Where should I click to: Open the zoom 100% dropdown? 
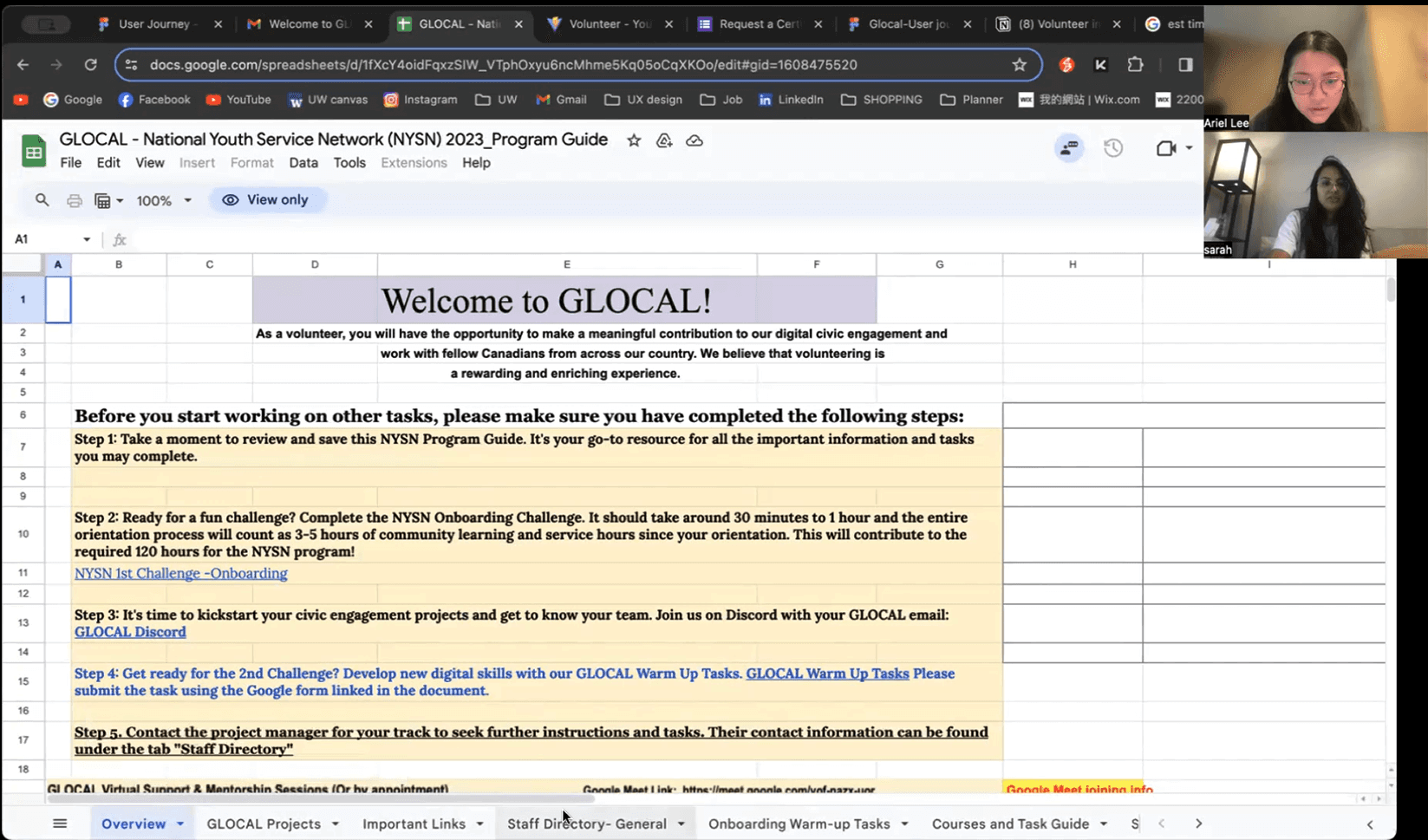(x=163, y=200)
